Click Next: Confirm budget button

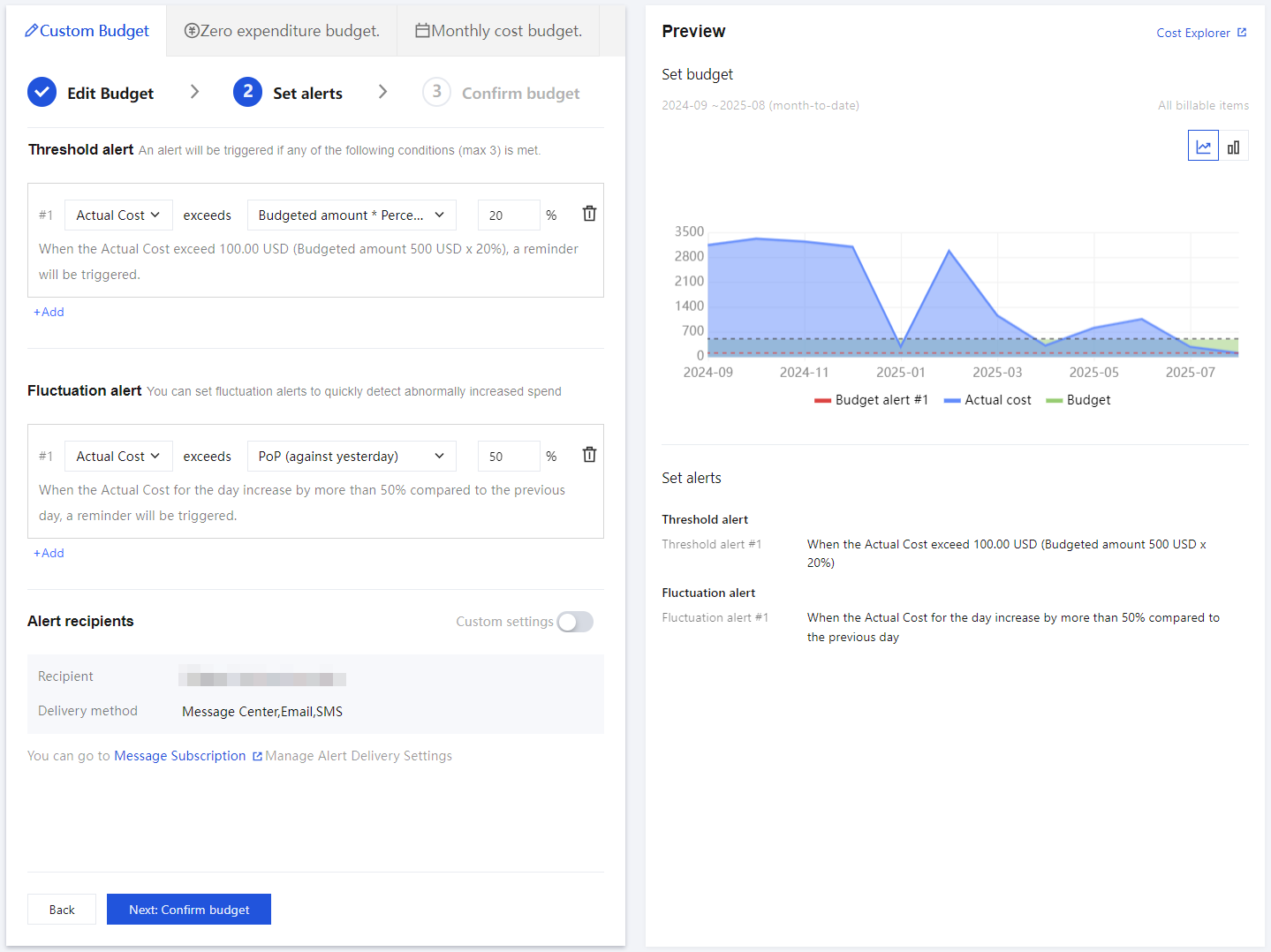pyautogui.click(x=189, y=910)
